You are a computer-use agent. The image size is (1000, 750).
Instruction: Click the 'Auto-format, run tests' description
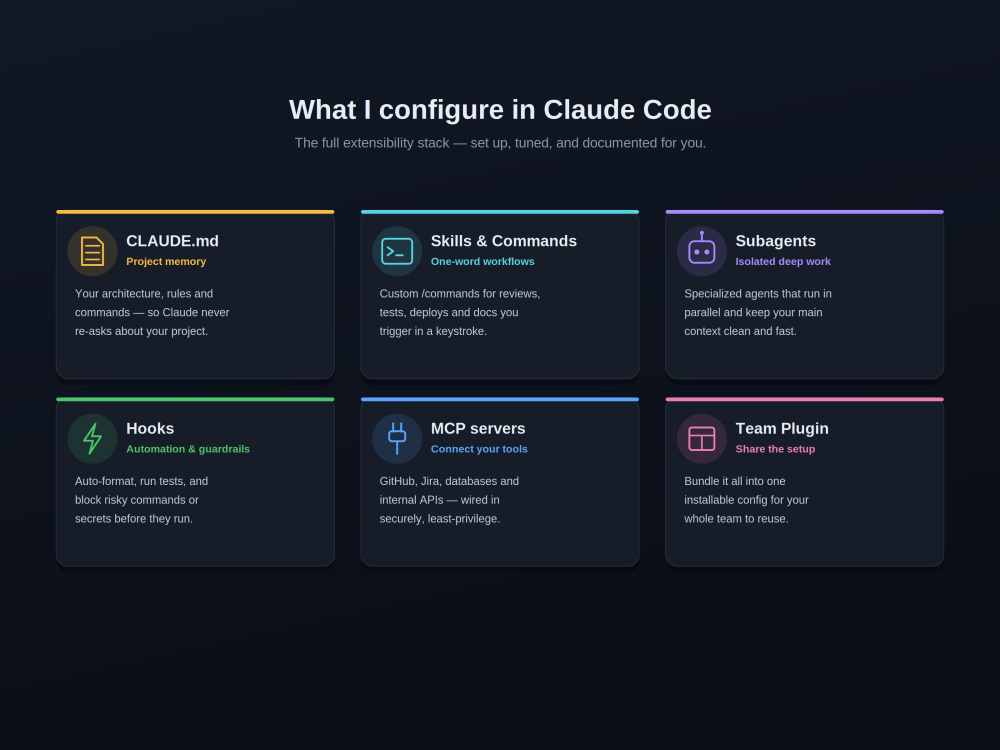[x=141, y=500]
